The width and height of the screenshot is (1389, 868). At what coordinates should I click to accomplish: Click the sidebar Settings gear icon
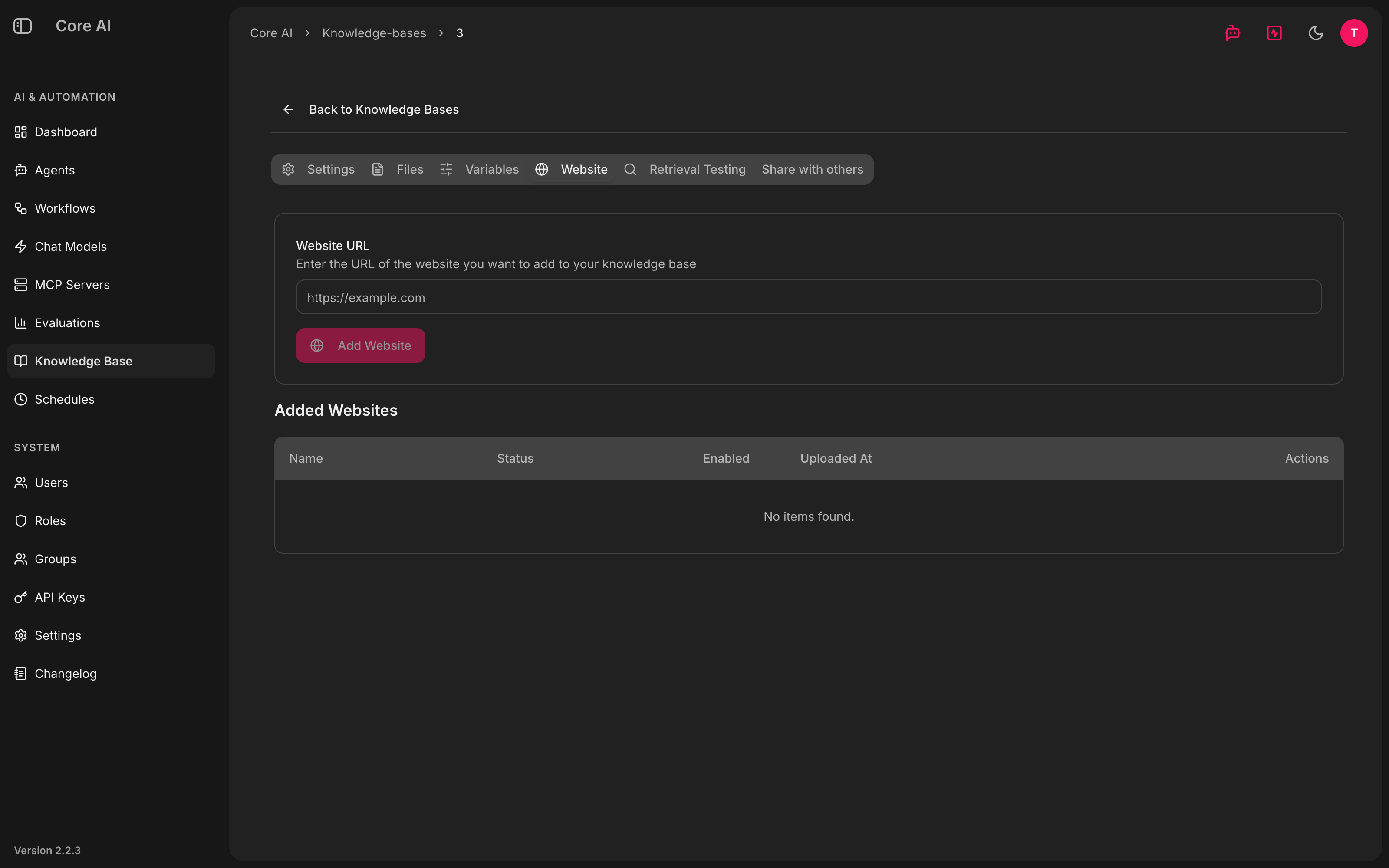click(21, 635)
